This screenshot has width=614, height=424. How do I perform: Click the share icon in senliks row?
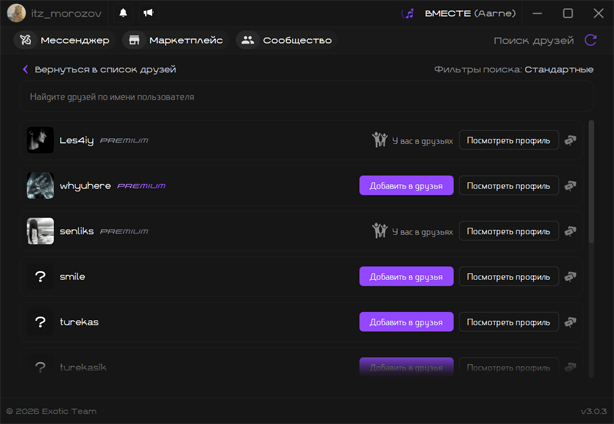click(571, 231)
